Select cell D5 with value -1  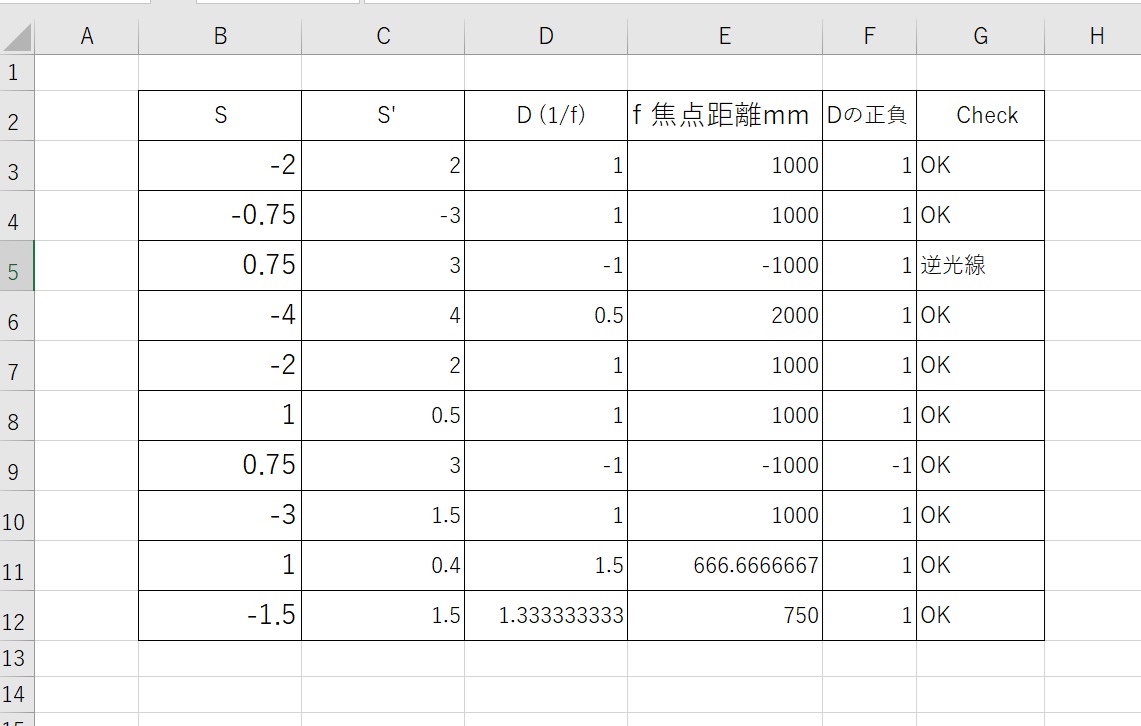546,266
